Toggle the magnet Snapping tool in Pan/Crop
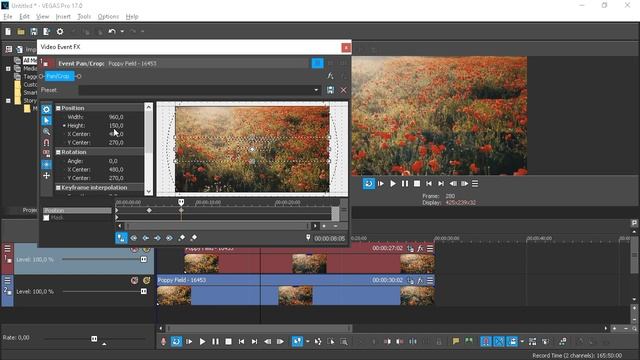The image size is (640, 360). (46, 142)
